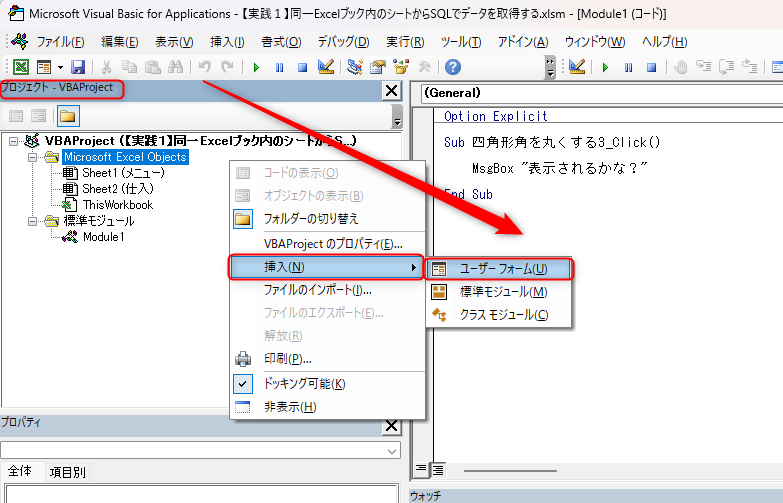Image resolution: width=783 pixels, height=503 pixels.
Task: Switch to Procedure View at code pane bottom
Action: click(x=421, y=470)
